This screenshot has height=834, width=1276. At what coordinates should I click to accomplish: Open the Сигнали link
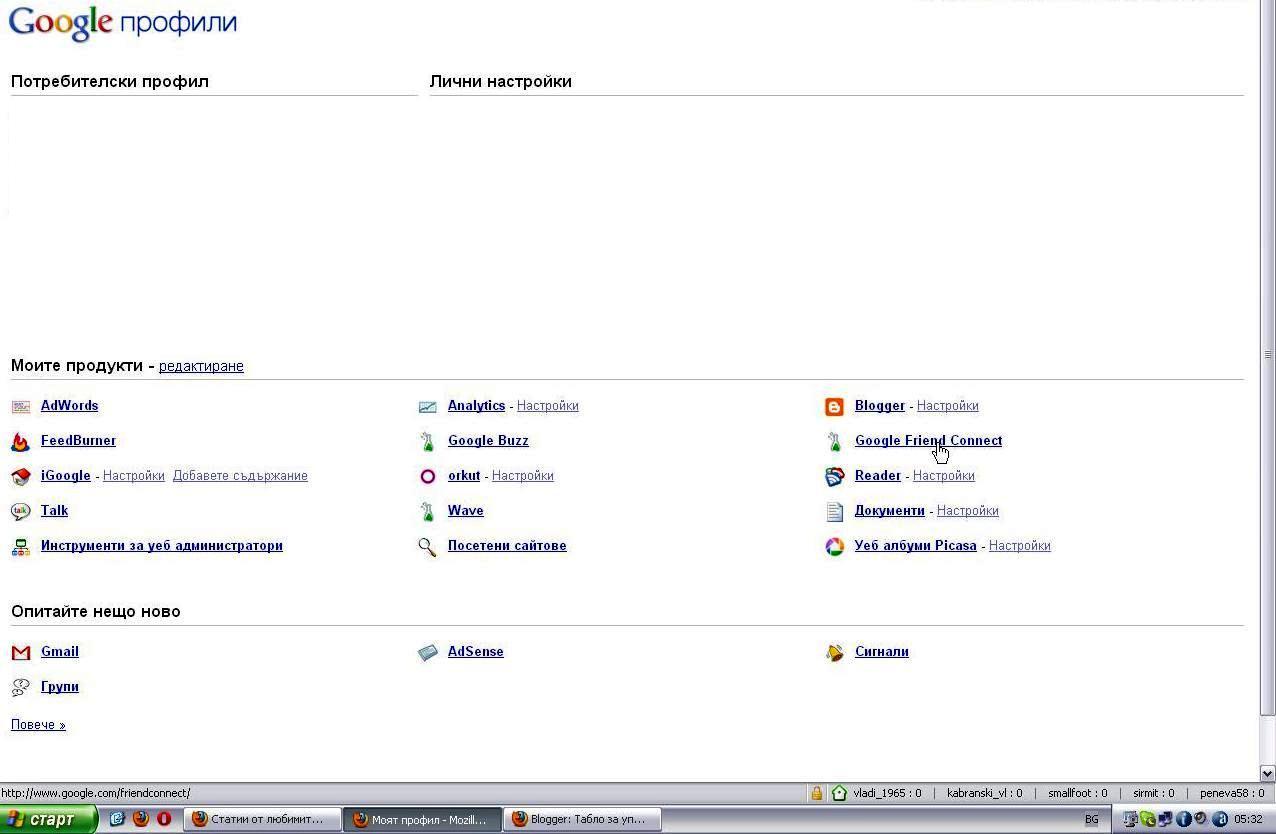(882, 652)
